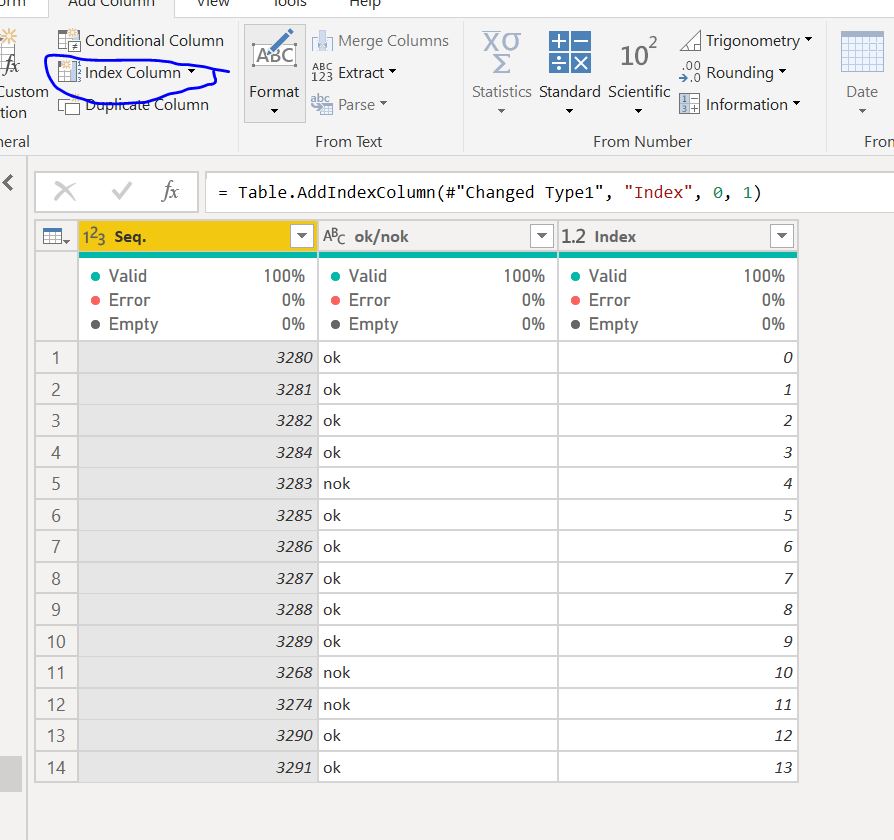
Task: Open the Seq. column filter dropdown
Action: coord(302,236)
